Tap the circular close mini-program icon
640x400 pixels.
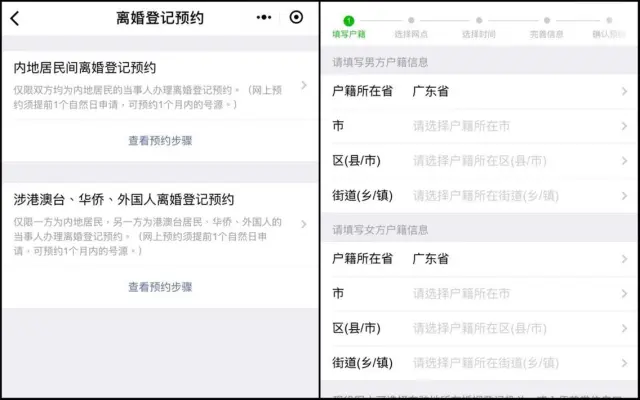296,18
